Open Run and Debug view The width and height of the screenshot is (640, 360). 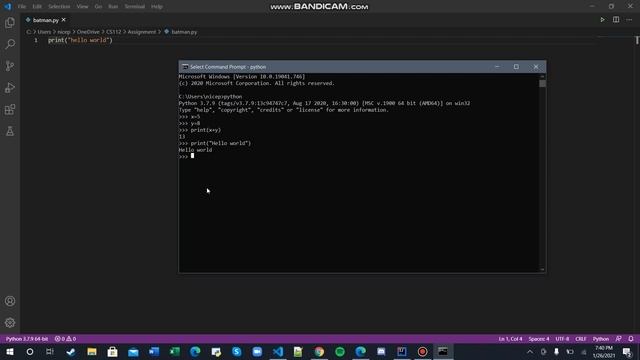10,88
